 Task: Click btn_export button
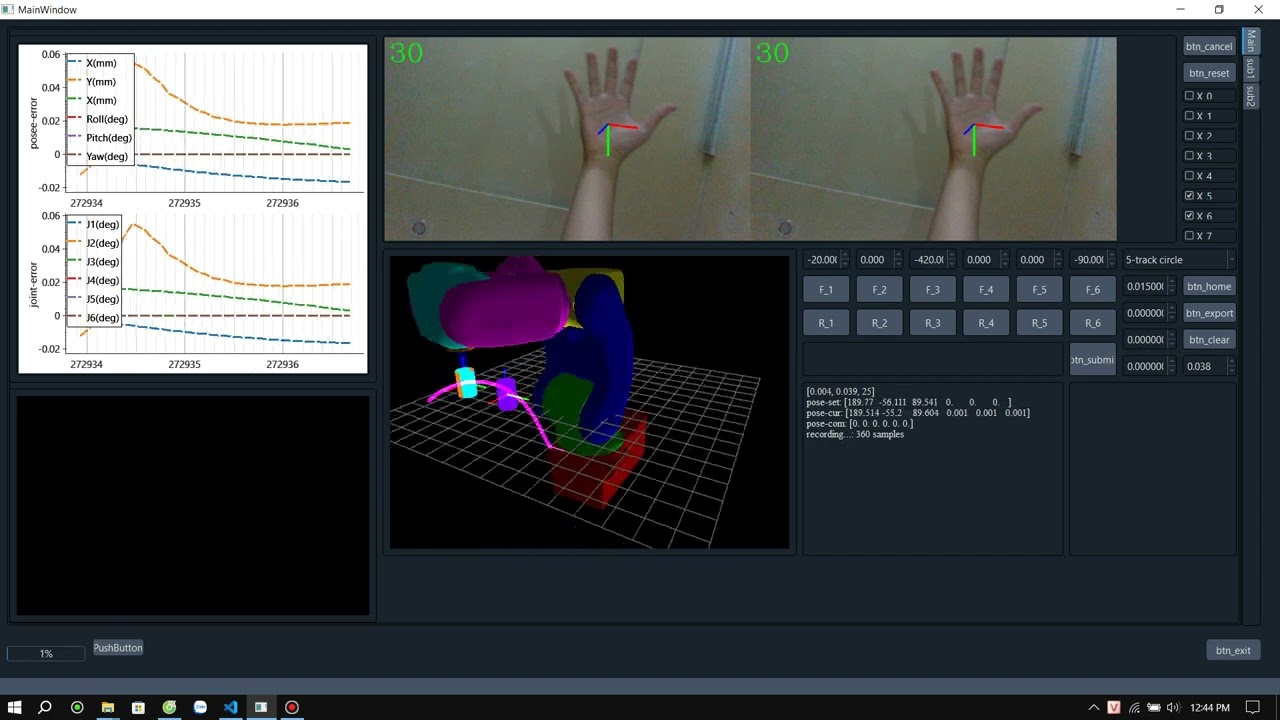point(1209,314)
